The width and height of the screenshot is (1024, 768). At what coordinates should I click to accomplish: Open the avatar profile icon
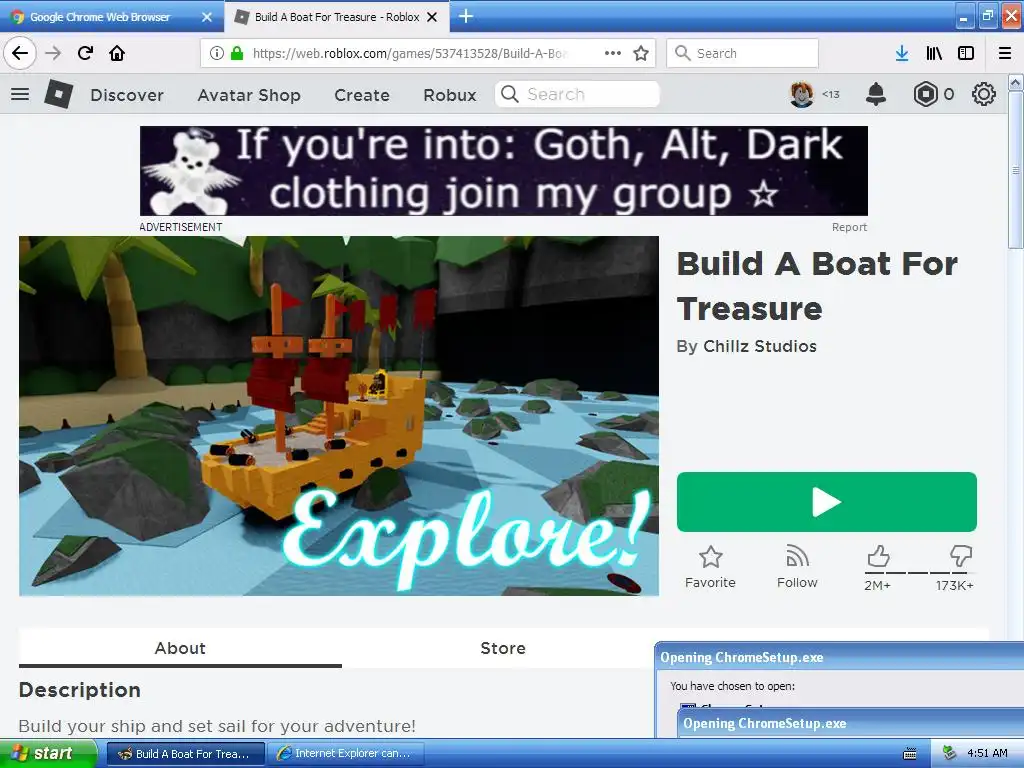(x=802, y=95)
